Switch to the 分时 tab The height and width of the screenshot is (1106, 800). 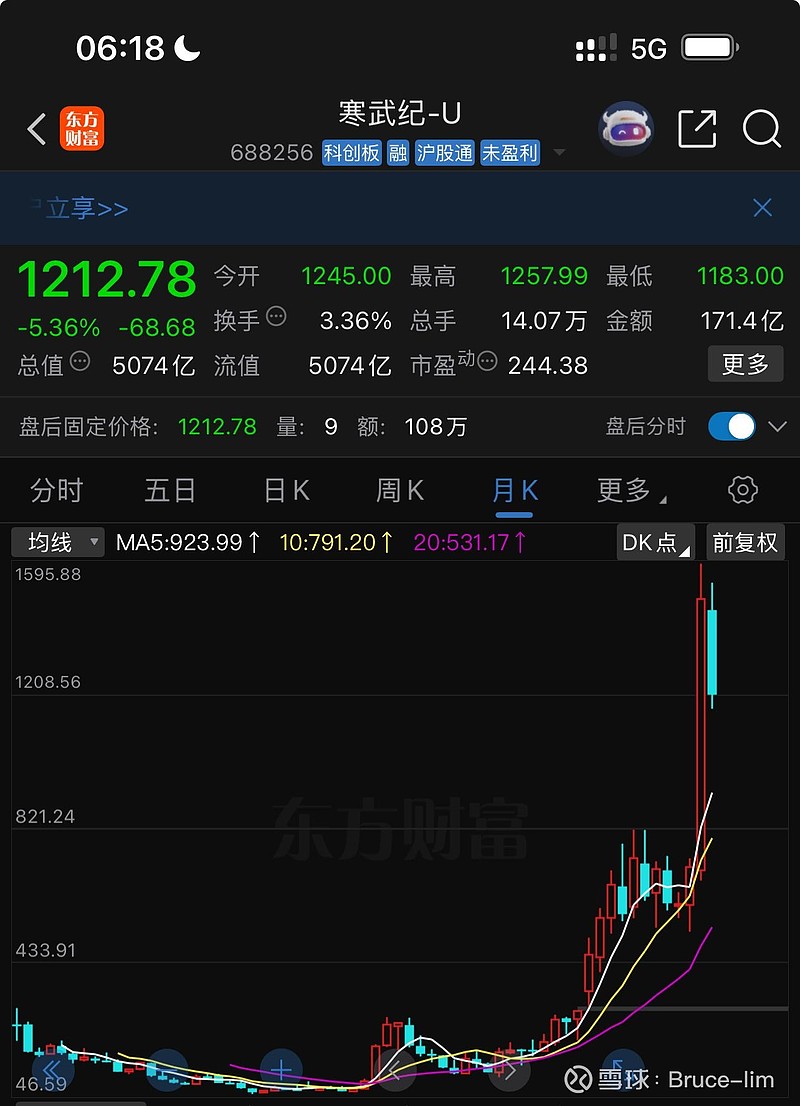56,490
